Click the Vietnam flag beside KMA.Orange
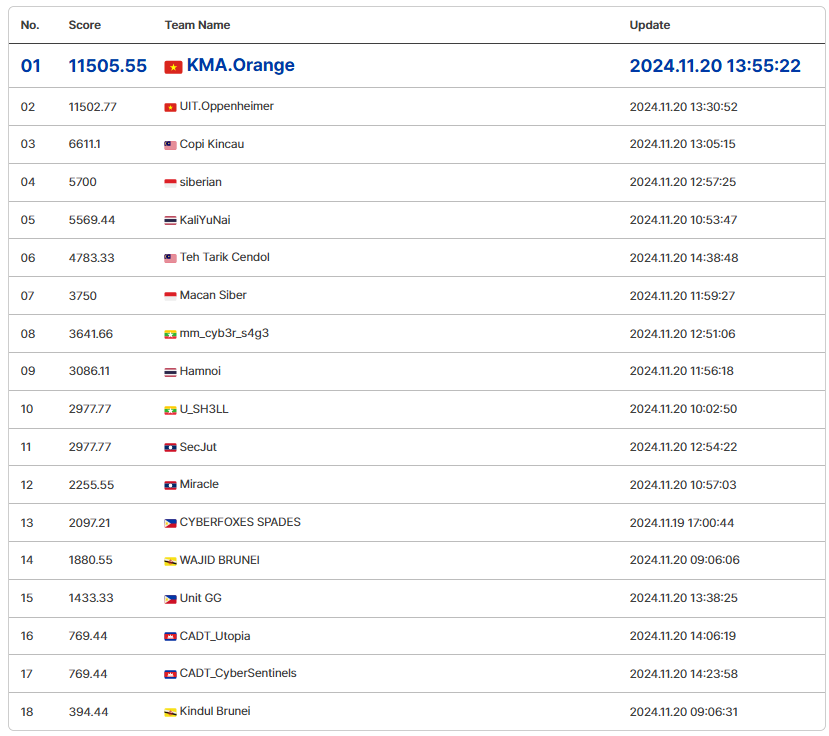 click(x=173, y=67)
